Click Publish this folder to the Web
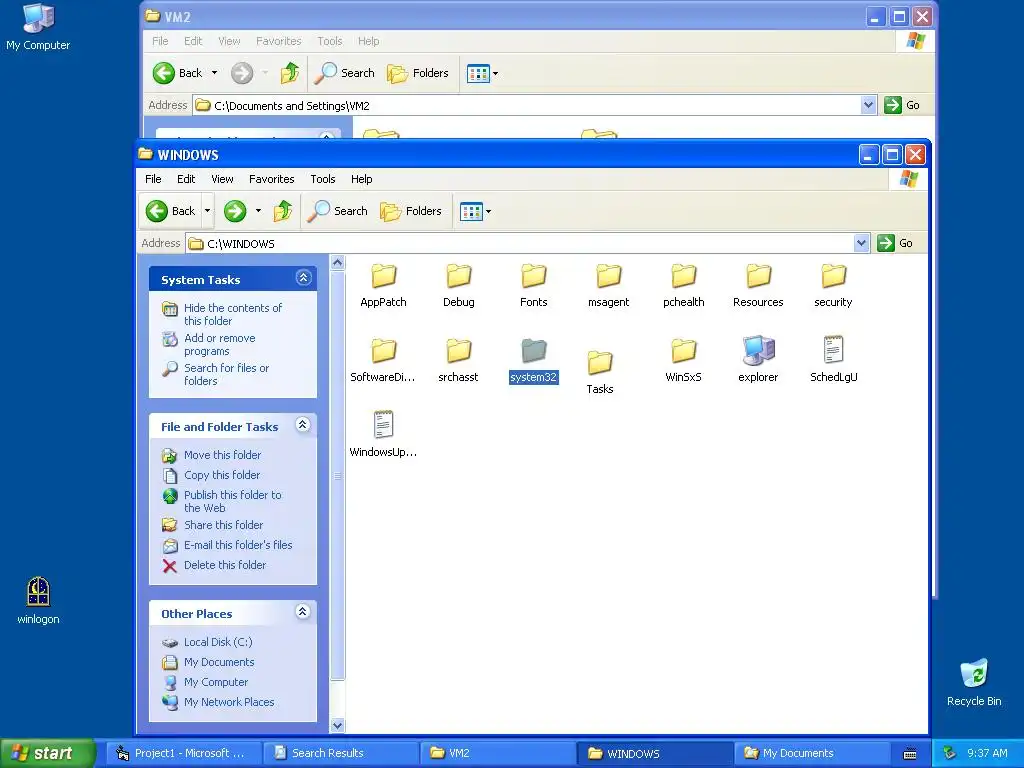Image resolution: width=1024 pixels, height=768 pixels. point(232,501)
